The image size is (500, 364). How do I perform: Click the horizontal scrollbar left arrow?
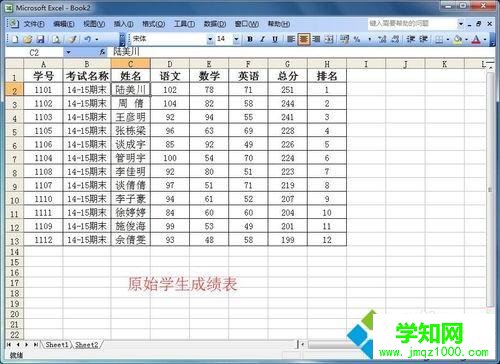coord(302,344)
